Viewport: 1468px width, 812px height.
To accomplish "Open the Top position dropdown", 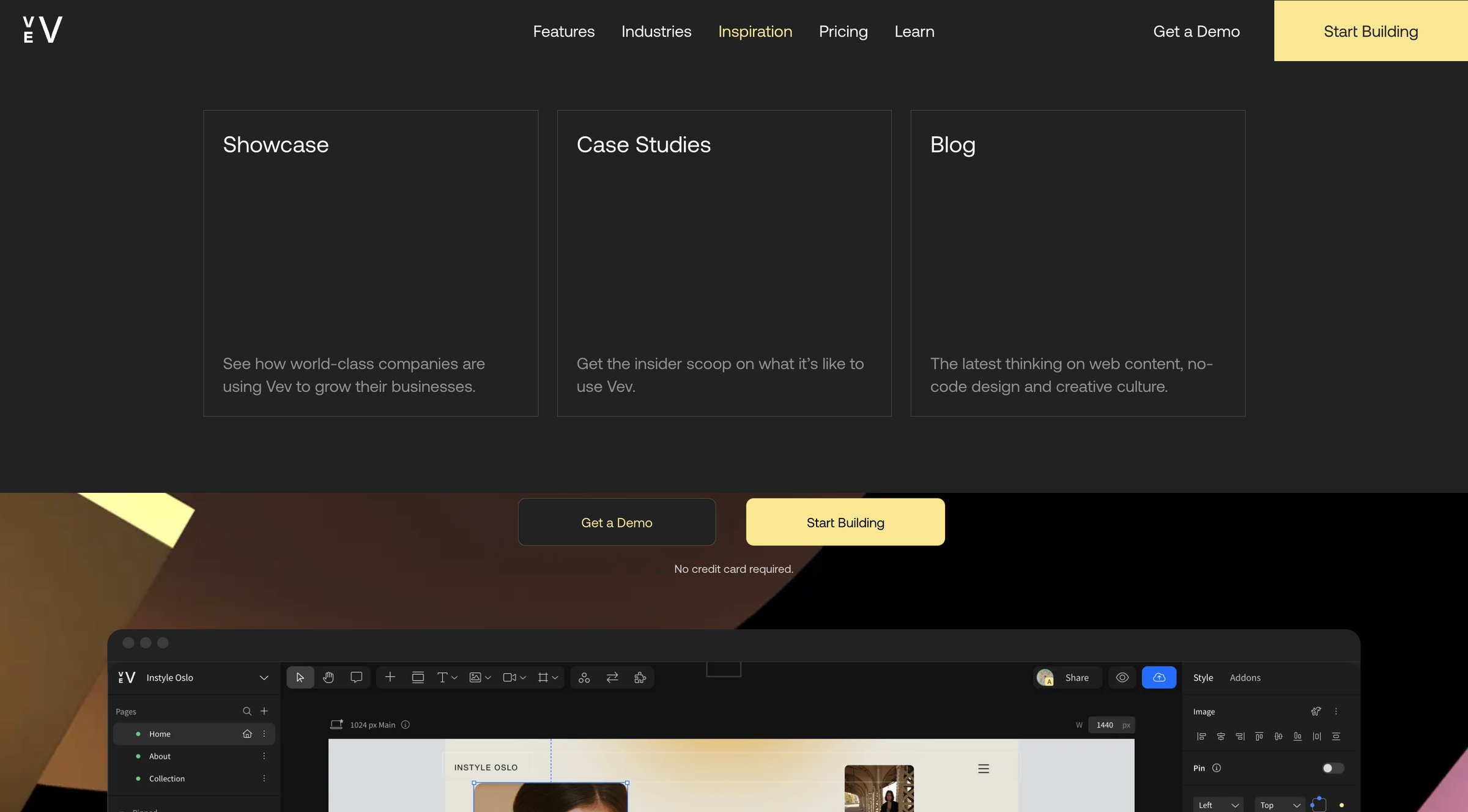I will click(1280, 805).
